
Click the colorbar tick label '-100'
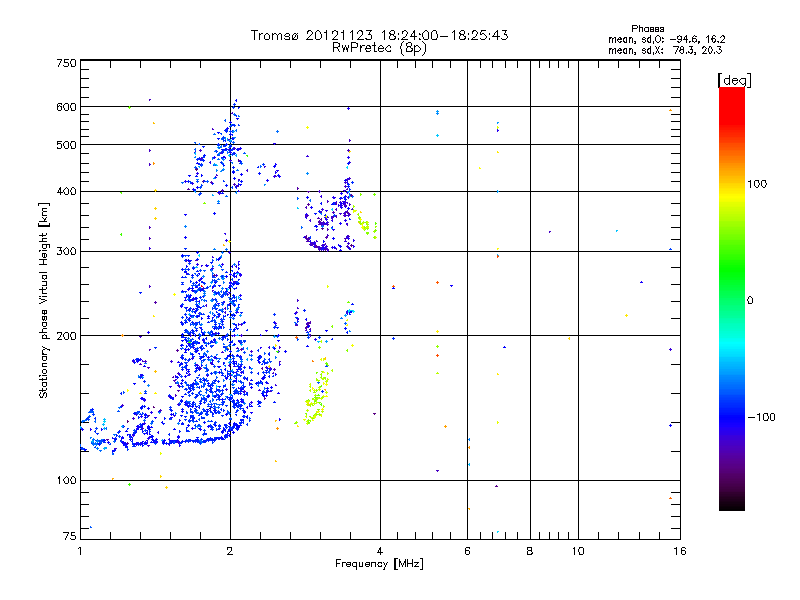(x=762, y=417)
